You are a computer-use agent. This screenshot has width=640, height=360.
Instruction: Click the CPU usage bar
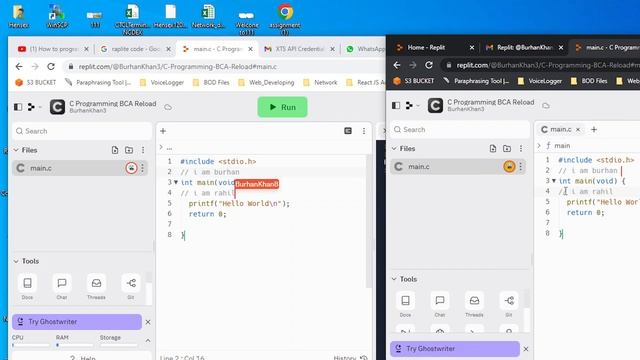(31, 345)
